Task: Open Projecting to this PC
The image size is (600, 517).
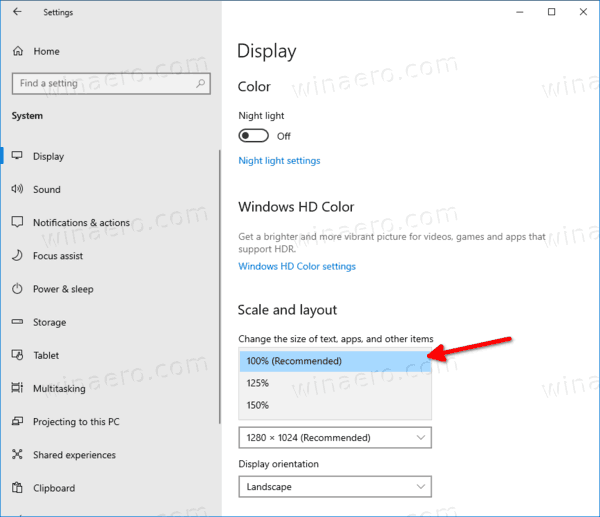Action: [x=76, y=422]
